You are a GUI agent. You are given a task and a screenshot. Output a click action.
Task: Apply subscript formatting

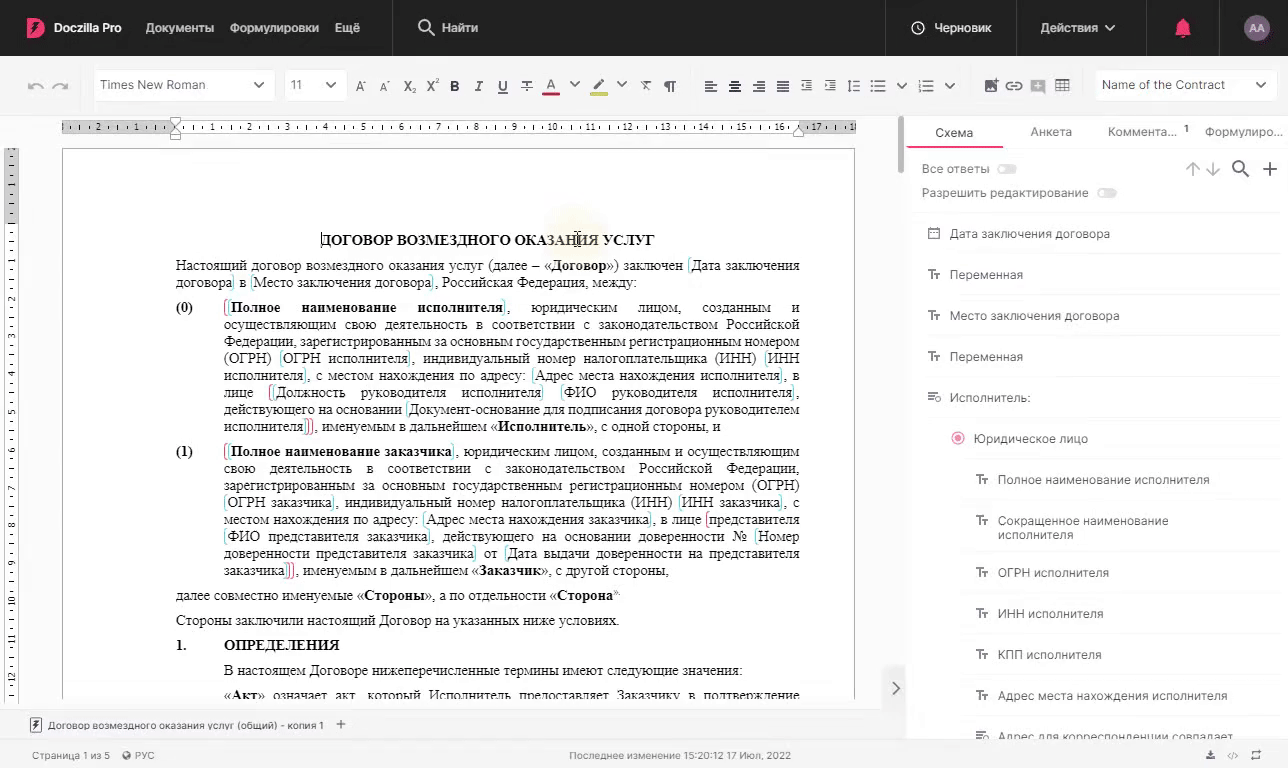pyautogui.click(x=409, y=86)
